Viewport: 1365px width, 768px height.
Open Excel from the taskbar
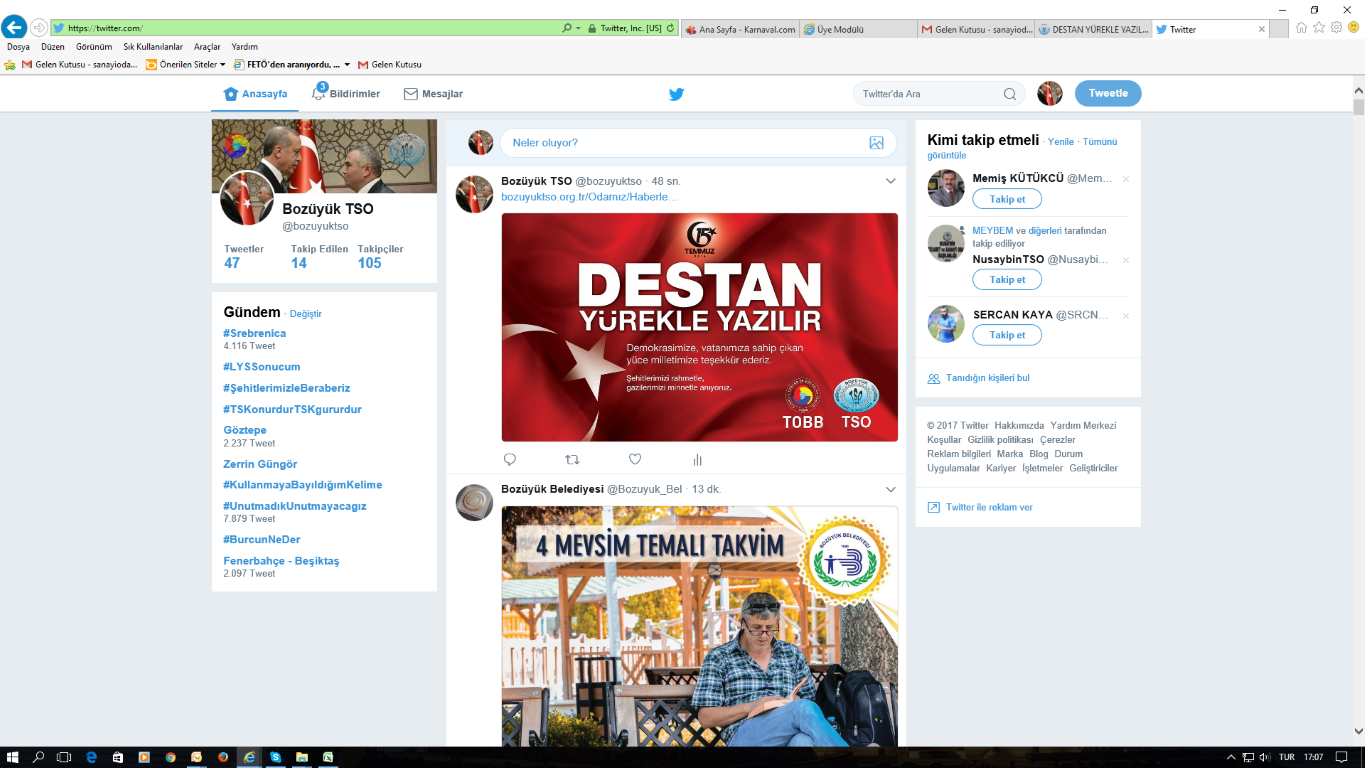click(x=327, y=757)
